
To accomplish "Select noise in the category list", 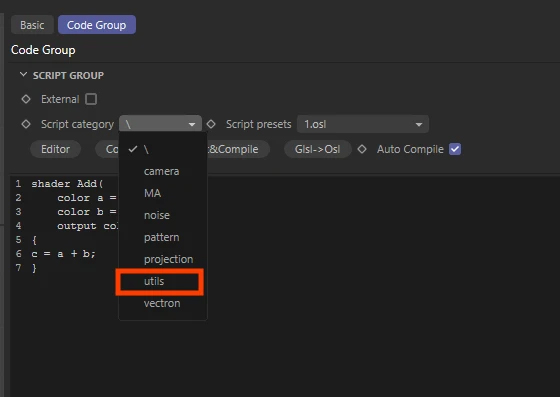I will [163, 215].
